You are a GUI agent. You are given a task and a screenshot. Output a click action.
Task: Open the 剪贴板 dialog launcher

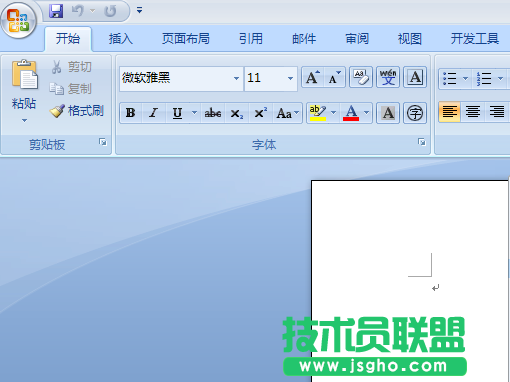tap(103, 142)
